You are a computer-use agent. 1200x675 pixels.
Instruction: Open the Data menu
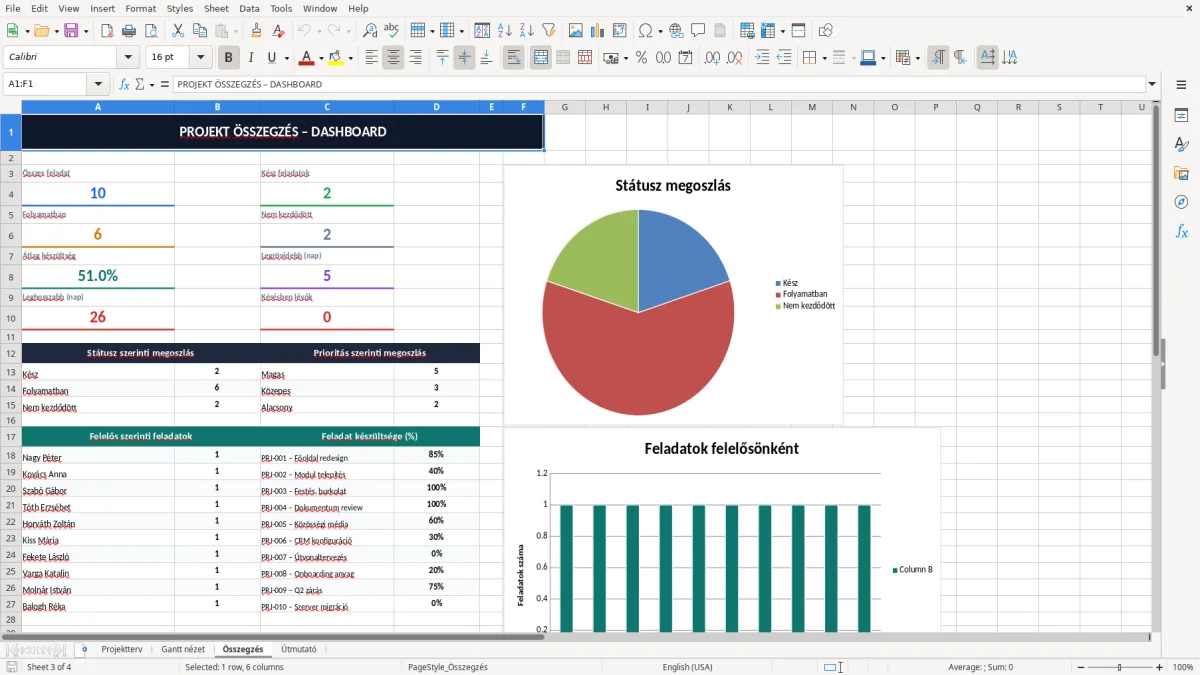[249, 8]
